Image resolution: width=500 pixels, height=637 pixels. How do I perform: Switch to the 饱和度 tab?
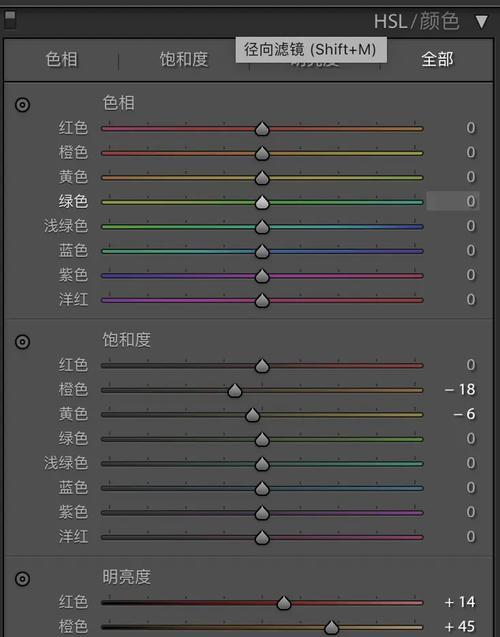(x=184, y=59)
